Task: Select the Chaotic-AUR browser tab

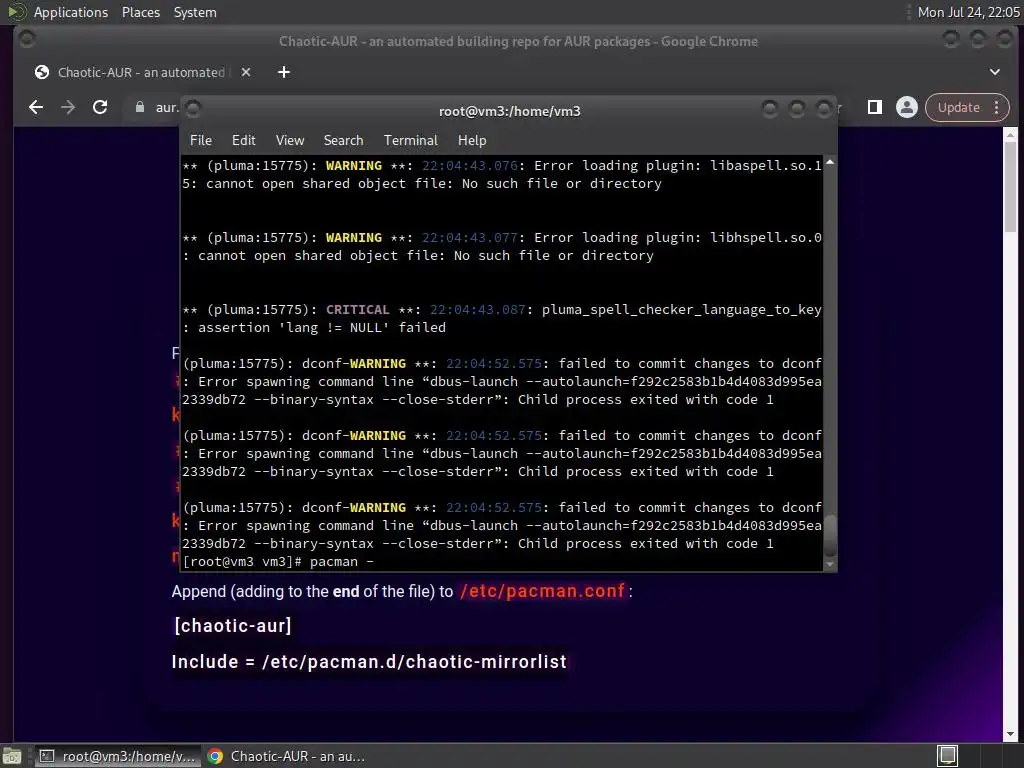Action: [140, 72]
